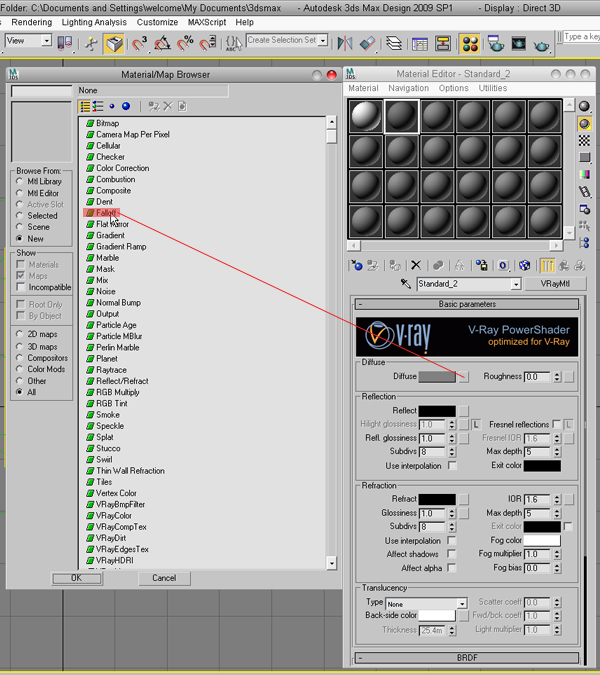The width and height of the screenshot is (600, 675).
Task: Click the Spinner Snap toggle icon
Action: click(207, 43)
